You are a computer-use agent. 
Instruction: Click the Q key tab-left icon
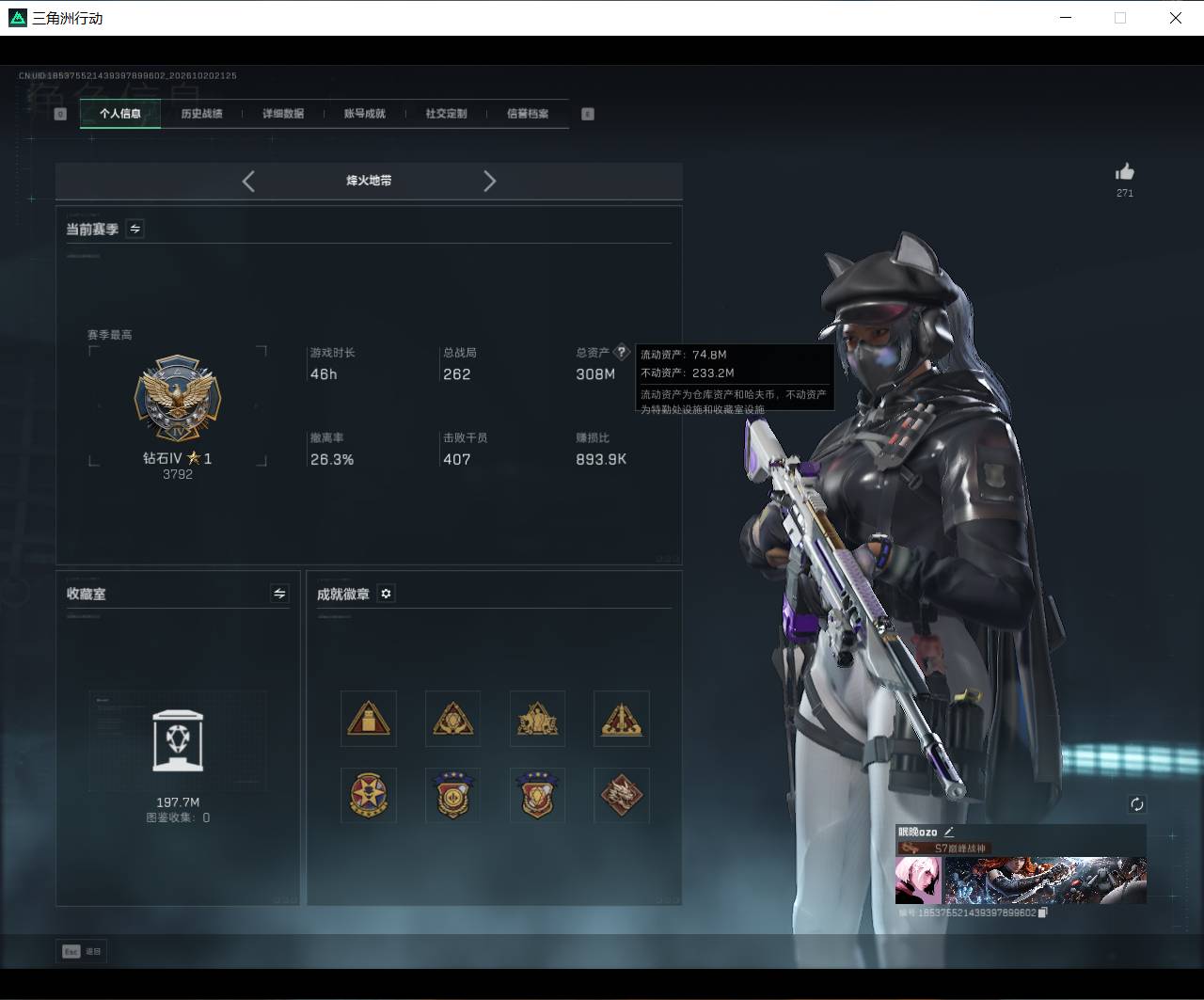tap(60, 114)
